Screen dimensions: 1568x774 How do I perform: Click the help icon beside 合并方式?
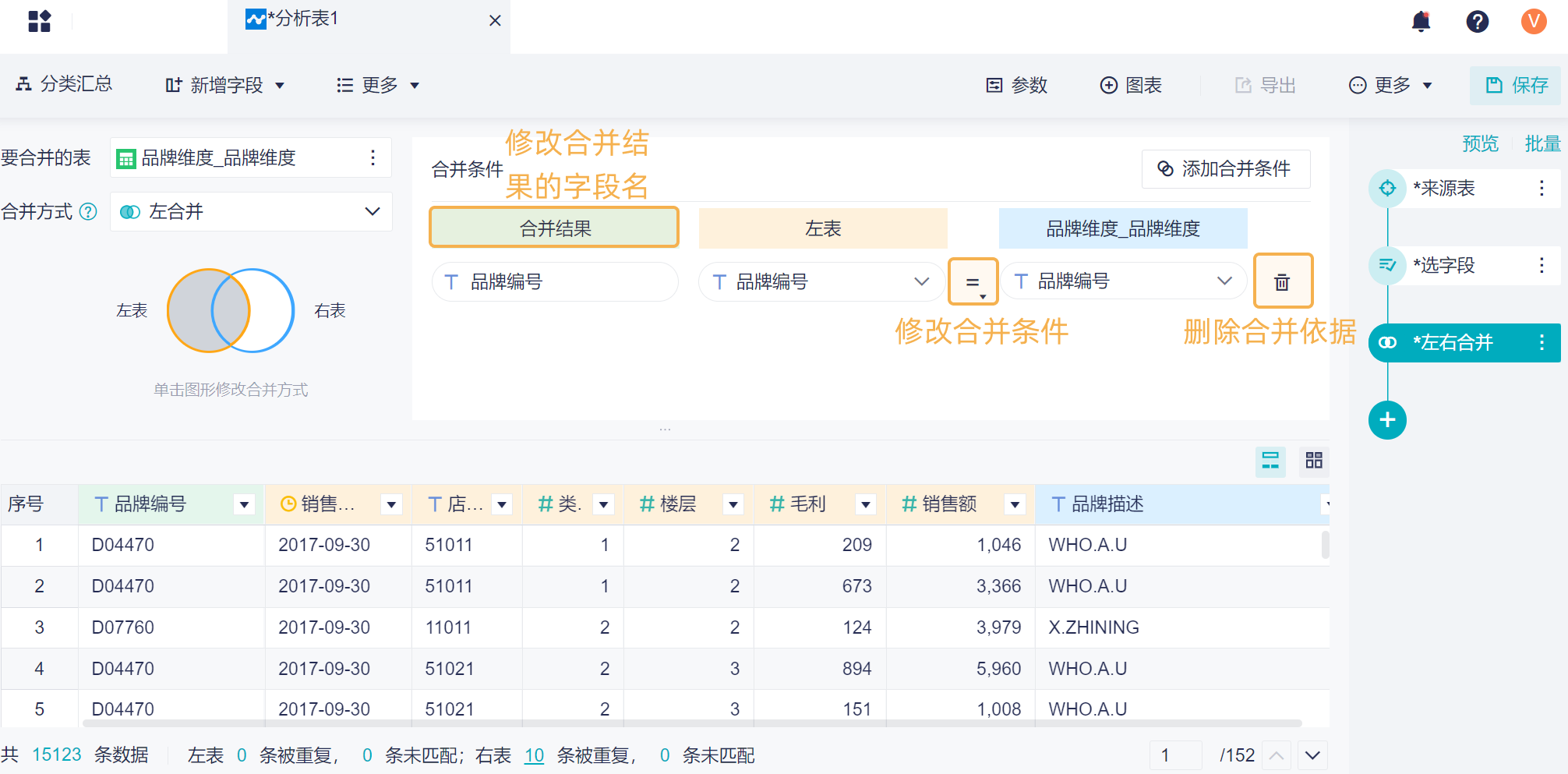click(x=89, y=211)
